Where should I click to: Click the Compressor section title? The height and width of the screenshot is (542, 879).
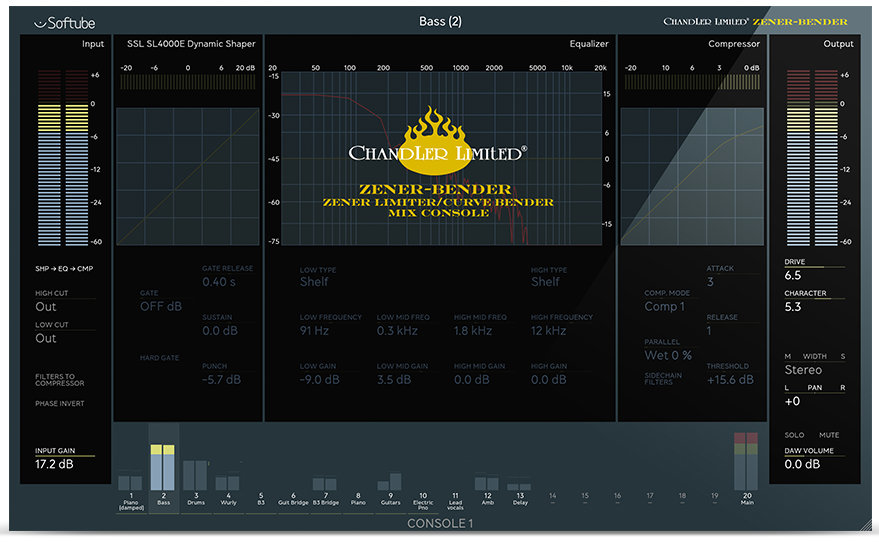(734, 44)
